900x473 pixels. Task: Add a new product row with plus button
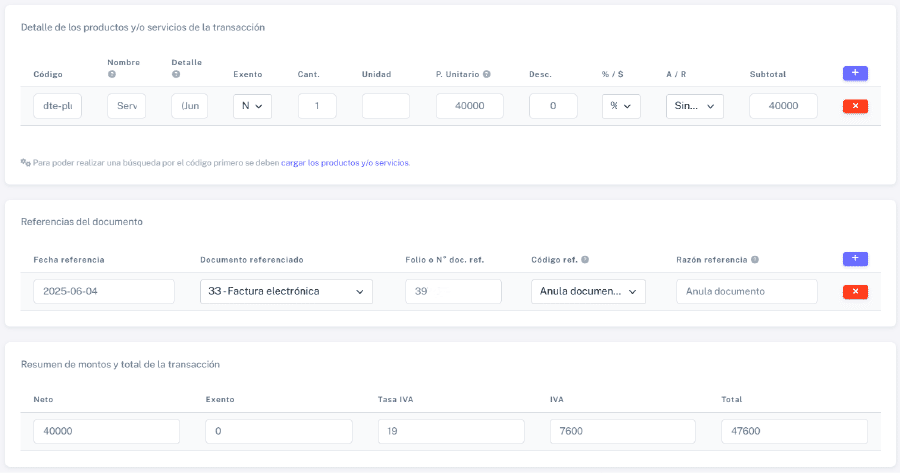[855, 73]
